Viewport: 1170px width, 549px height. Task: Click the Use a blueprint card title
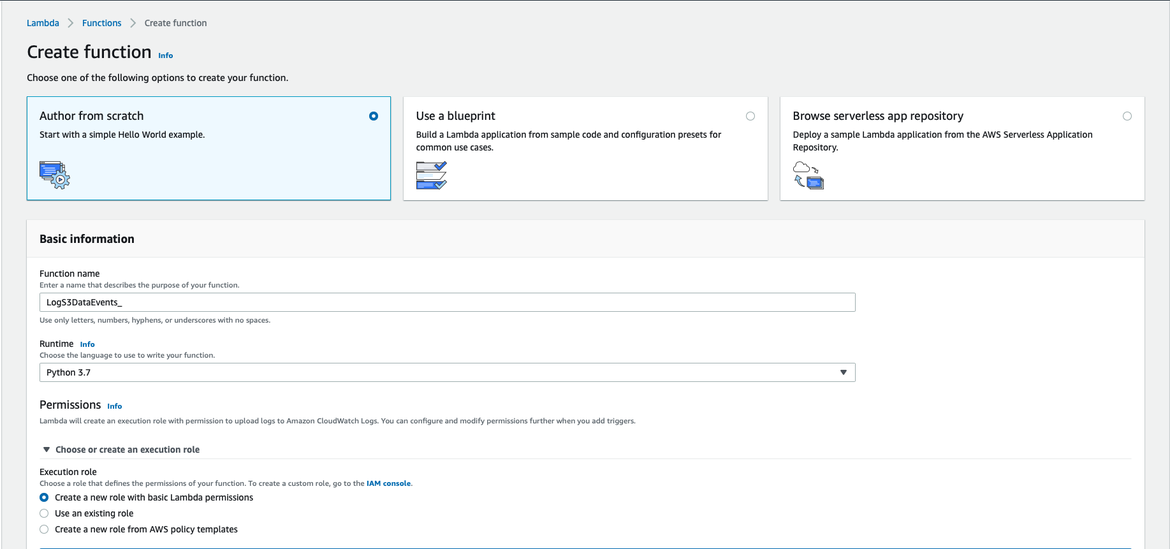[x=455, y=116]
